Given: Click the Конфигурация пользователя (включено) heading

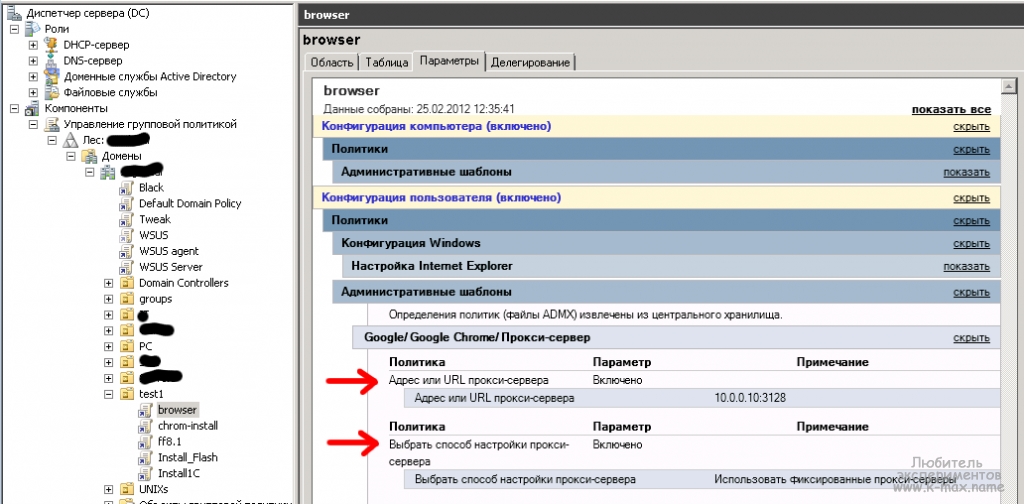Looking at the screenshot, I should coord(441,197).
